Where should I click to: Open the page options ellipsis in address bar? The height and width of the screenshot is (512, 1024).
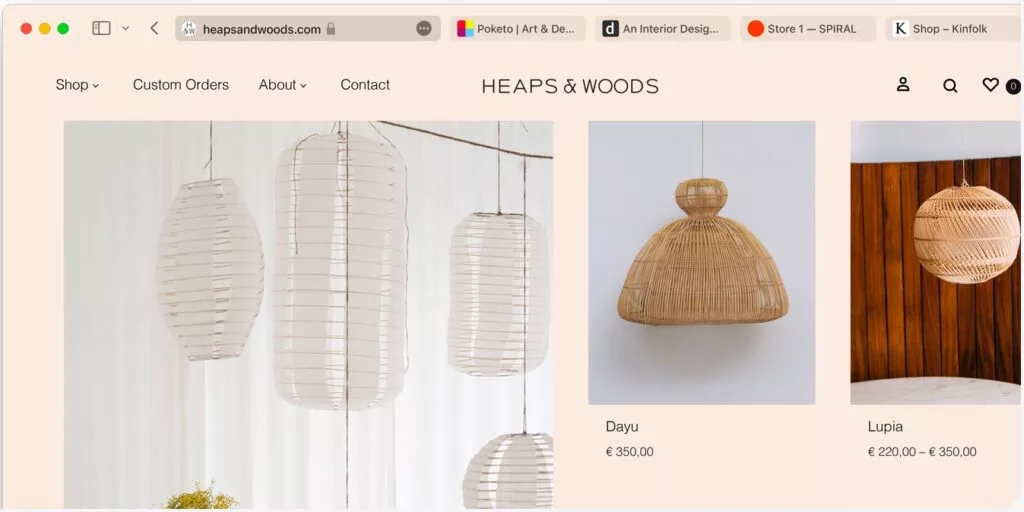tap(424, 29)
